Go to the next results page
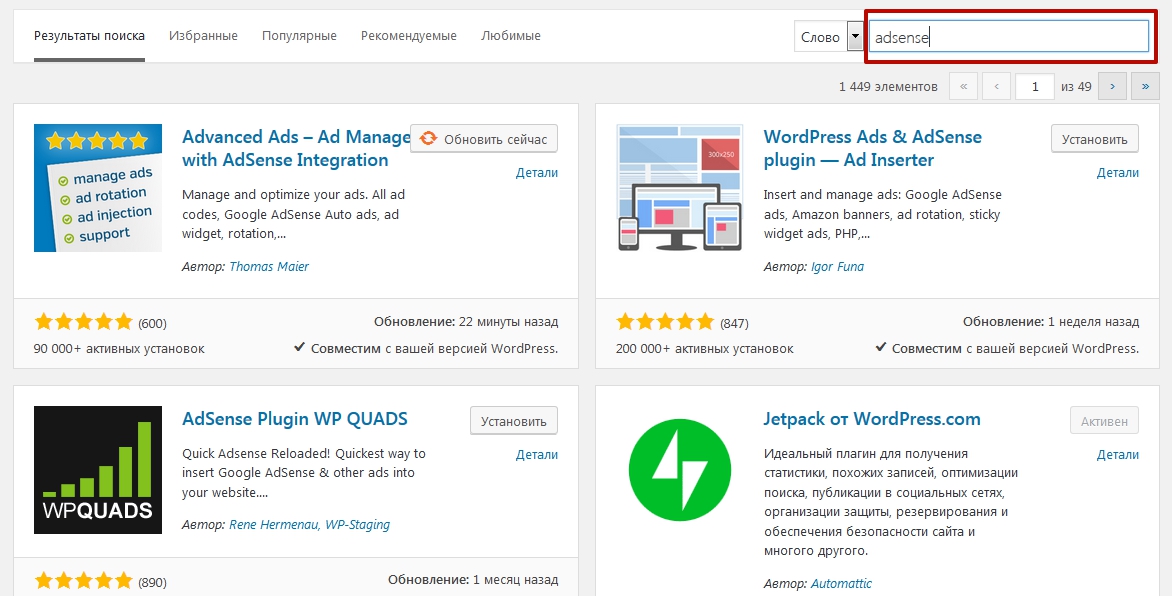 click(x=1112, y=86)
